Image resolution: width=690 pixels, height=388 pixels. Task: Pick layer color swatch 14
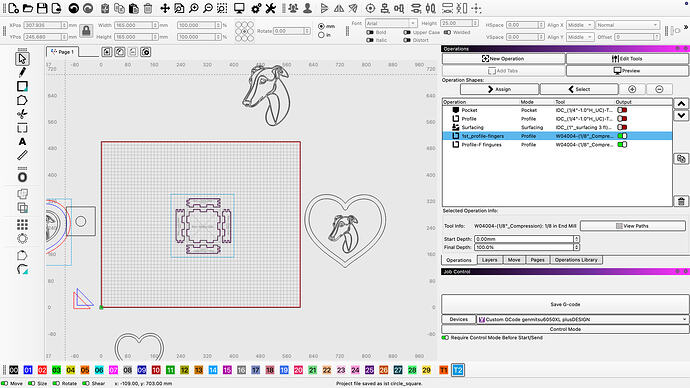[213, 370]
